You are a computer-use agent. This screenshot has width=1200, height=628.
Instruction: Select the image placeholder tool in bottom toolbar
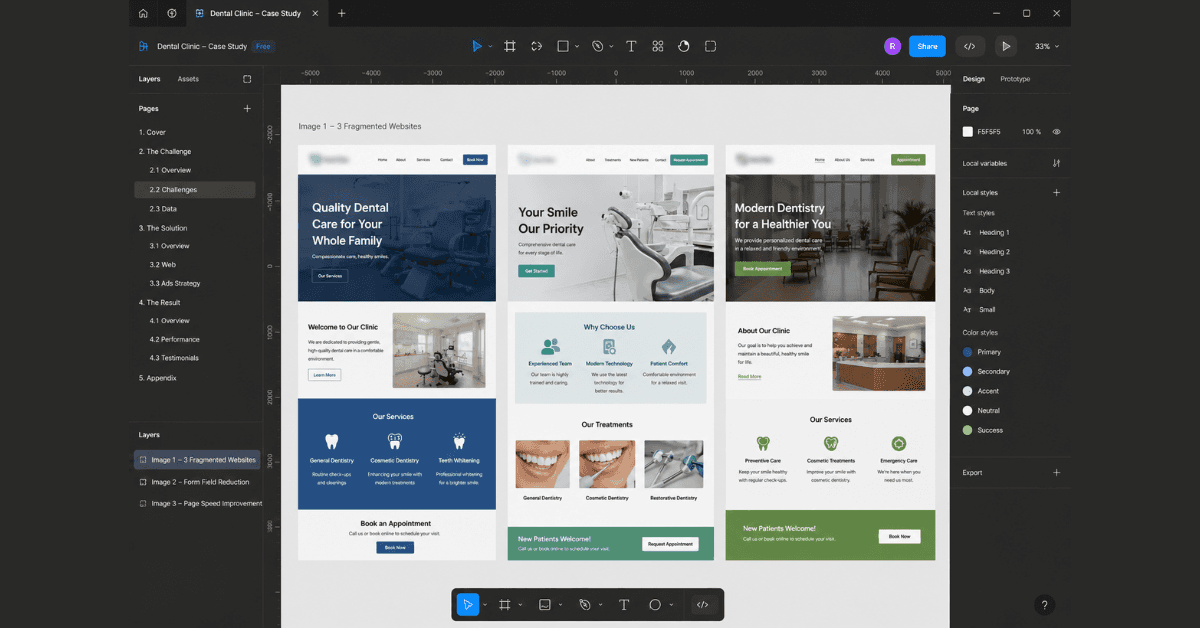545,604
